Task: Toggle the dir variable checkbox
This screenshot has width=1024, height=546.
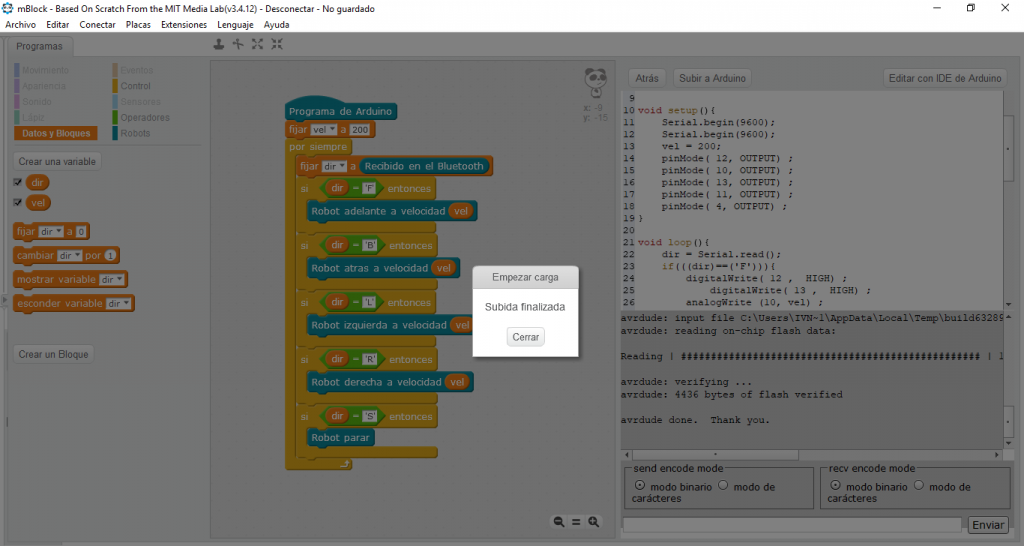Action: (17, 182)
